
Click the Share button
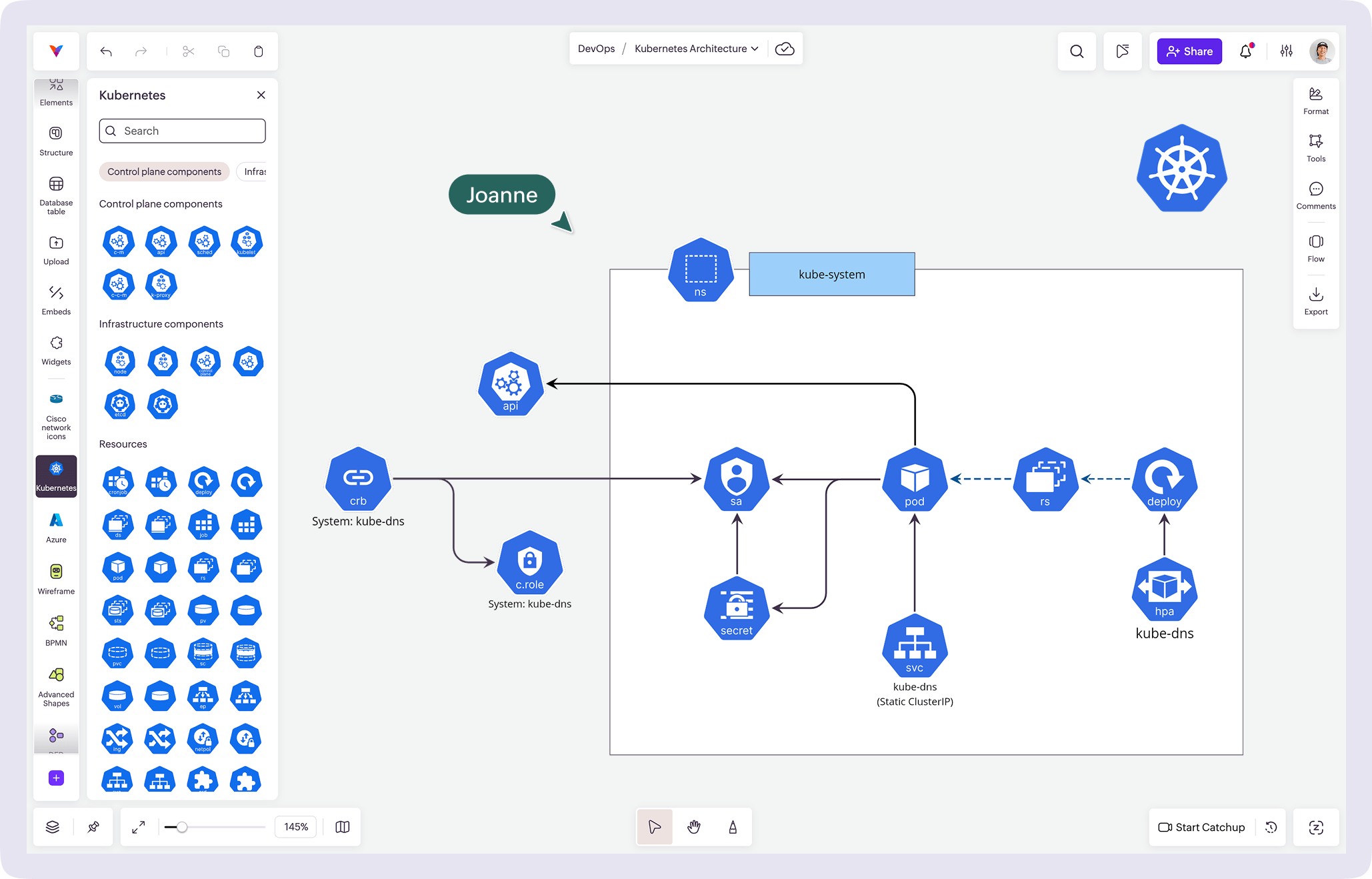pyautogui.click(x=1189, y=51)
